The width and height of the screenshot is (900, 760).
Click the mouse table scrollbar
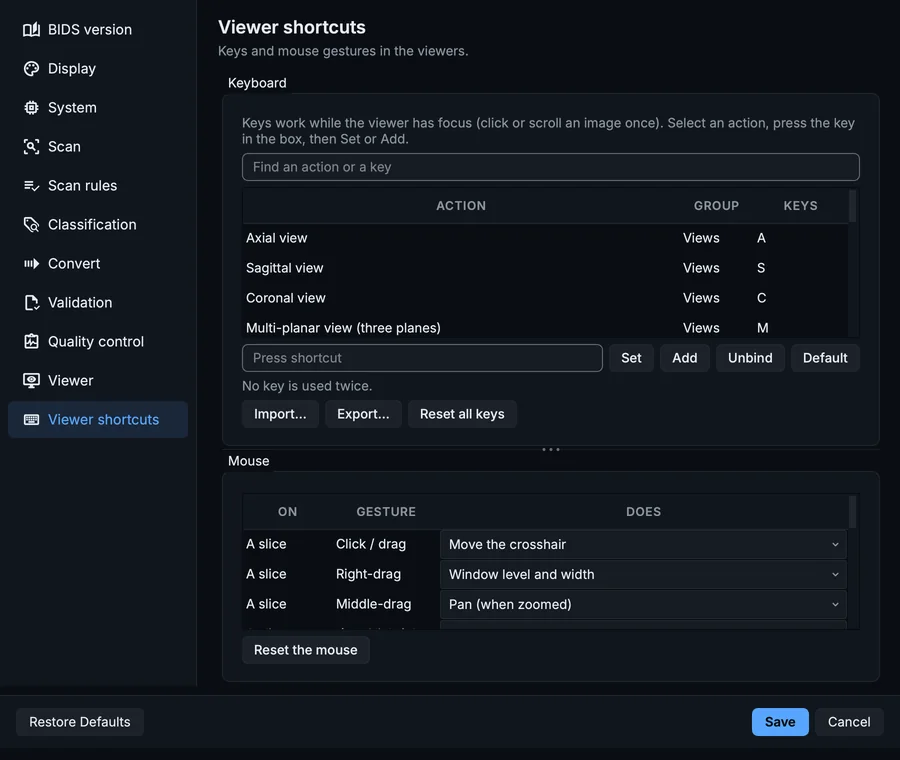853,512
